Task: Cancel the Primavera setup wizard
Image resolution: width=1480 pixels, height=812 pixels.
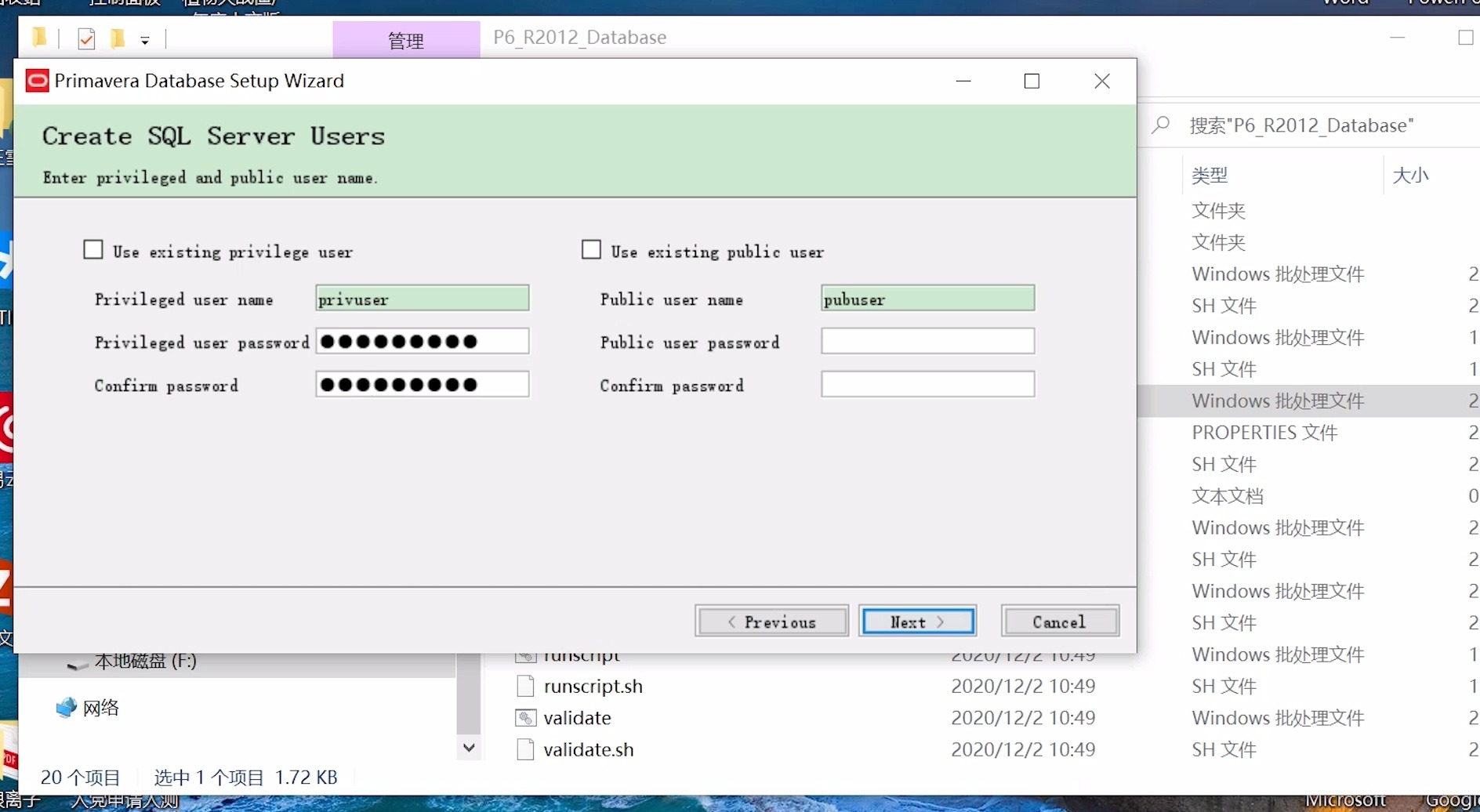Action: point(1060,622)
